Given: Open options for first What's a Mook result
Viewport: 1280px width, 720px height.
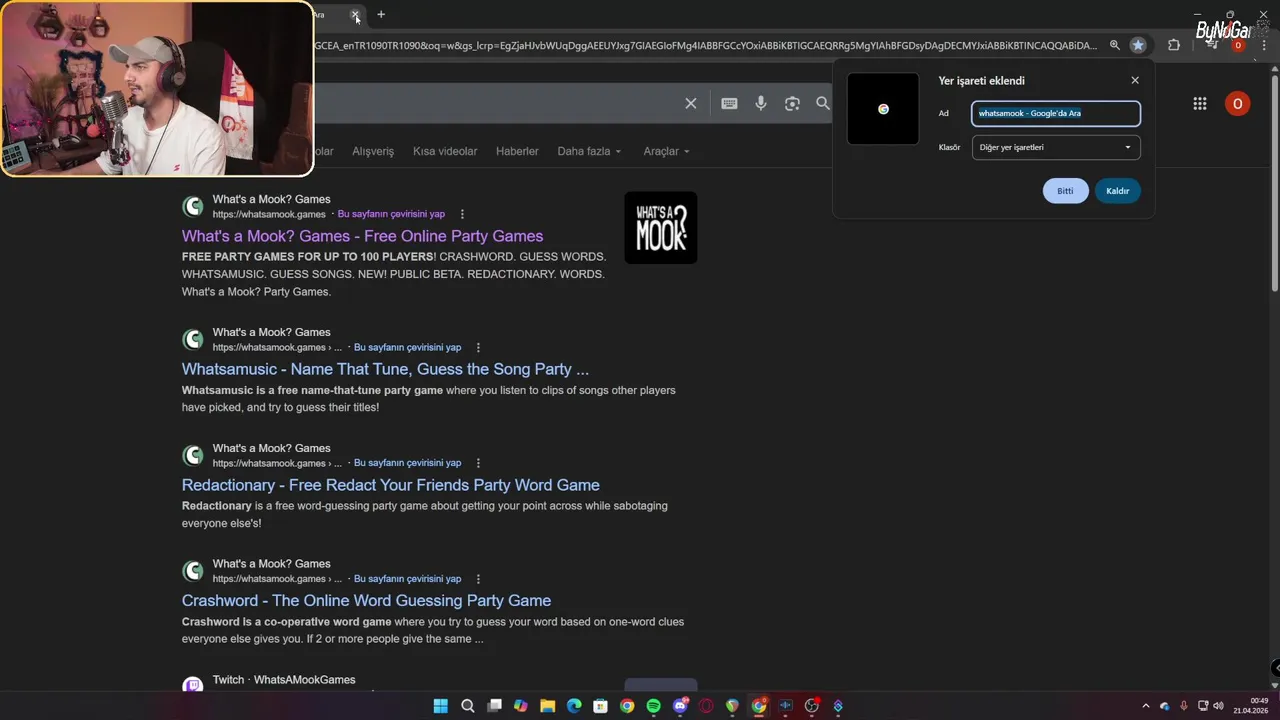Looking at the screenshot, I should click(x=462, y=214).
